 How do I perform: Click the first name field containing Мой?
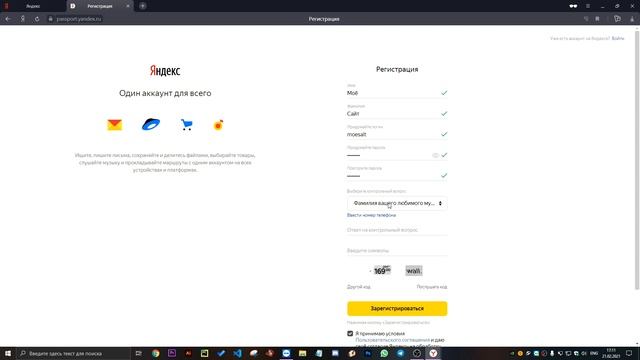click(x=397, y=93)
